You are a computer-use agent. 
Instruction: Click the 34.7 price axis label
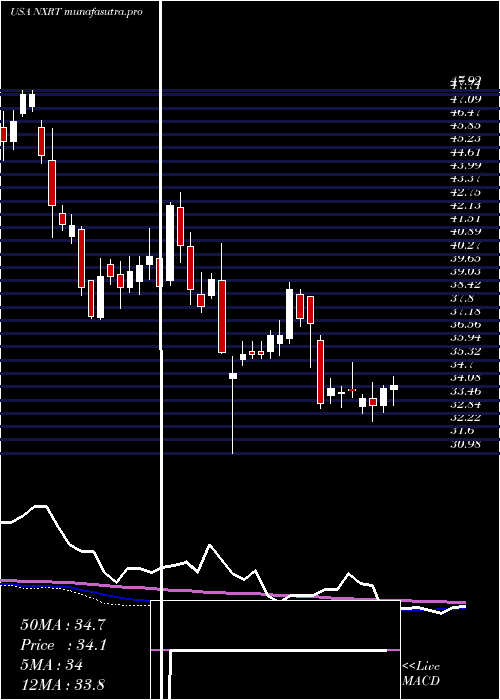[x=463, y=365]
